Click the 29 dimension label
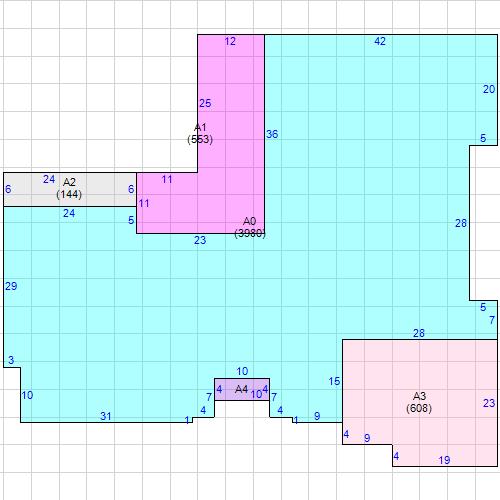This screenshot has width=500, height=500. (x=11, y=286)
